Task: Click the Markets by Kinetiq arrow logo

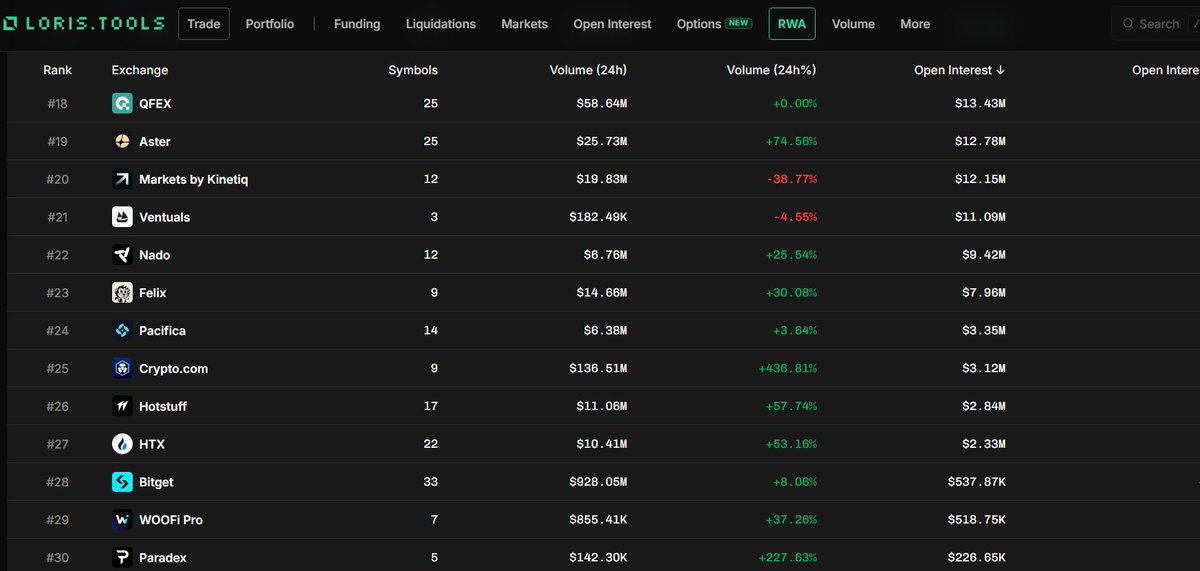Action: coord(122,179)
